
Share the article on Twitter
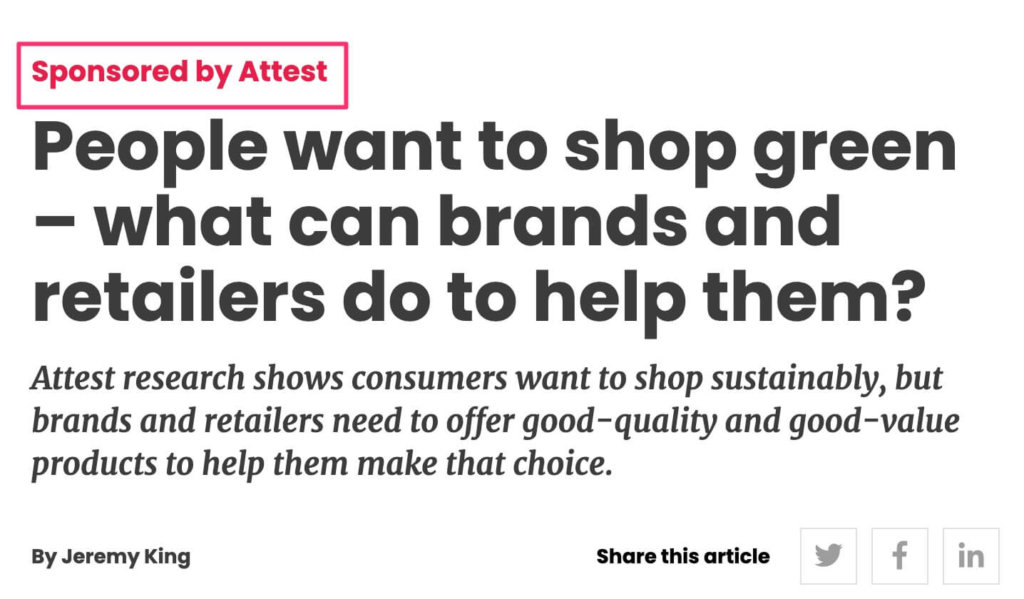point(828,556)
